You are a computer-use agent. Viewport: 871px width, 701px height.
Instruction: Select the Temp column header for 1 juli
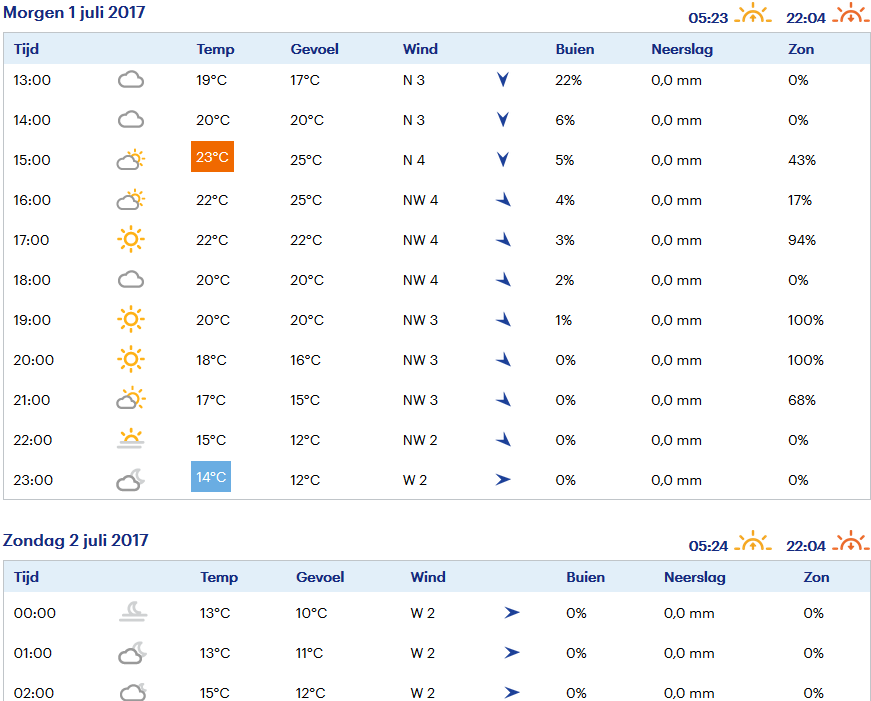(x=216, y=49)
